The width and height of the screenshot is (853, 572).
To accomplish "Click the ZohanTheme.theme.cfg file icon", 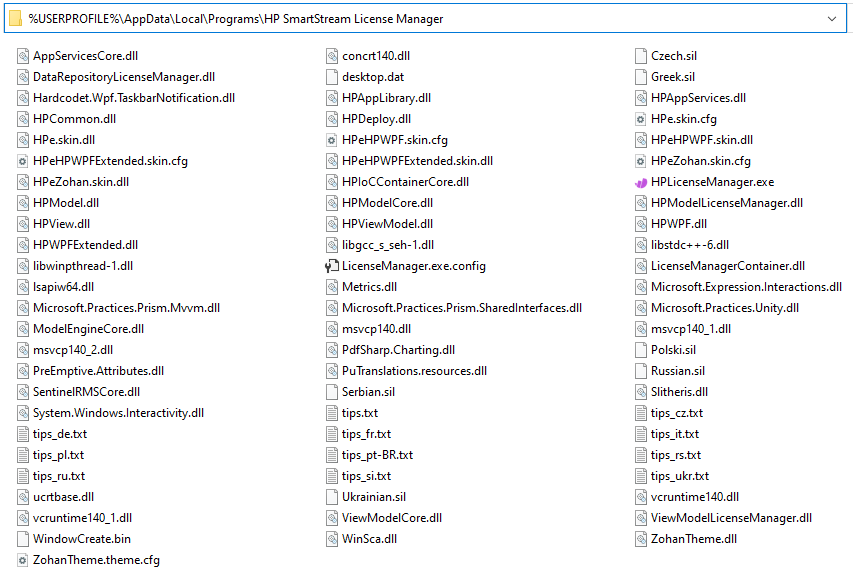I will coord(23,560).
